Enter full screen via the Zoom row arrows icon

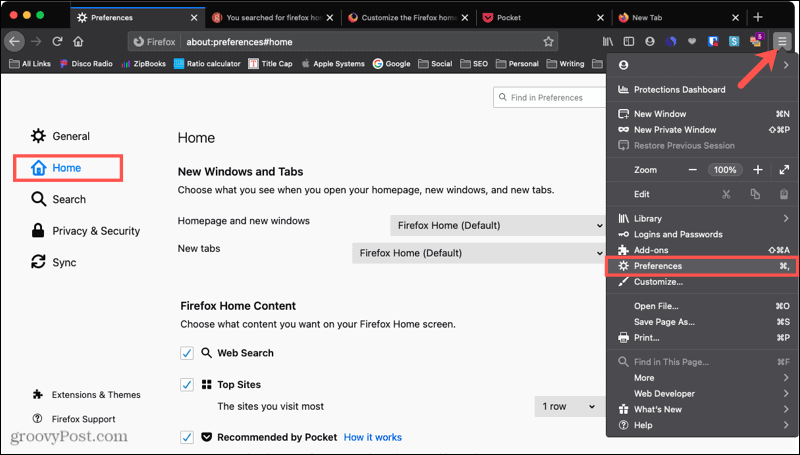[784, 170]
